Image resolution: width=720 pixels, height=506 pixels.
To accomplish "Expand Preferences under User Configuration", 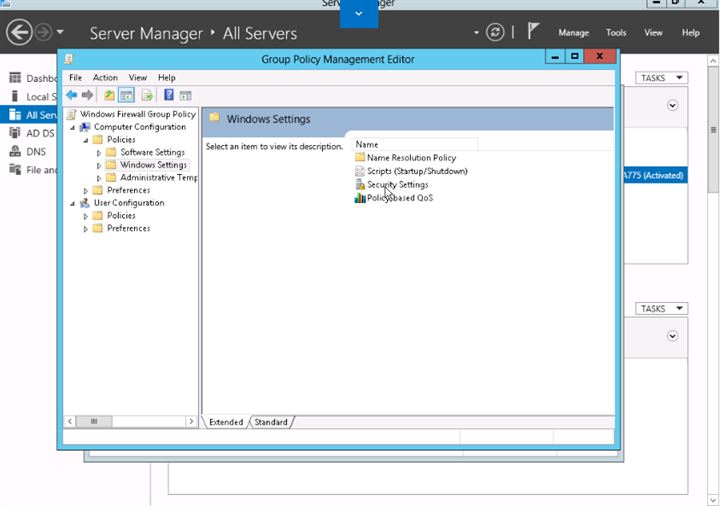I will coord(85,229).
